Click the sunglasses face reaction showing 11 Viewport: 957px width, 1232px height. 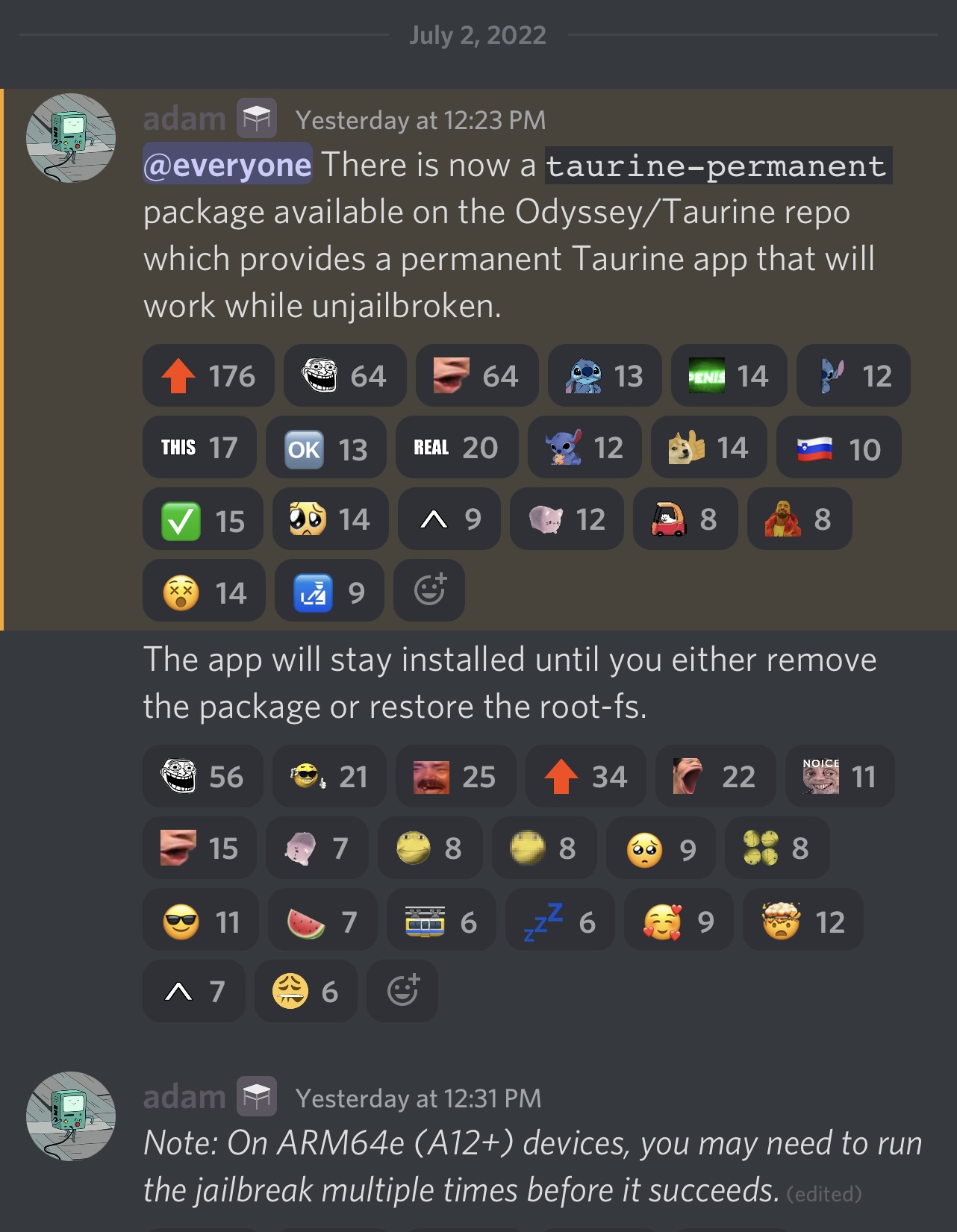point(201,921)
